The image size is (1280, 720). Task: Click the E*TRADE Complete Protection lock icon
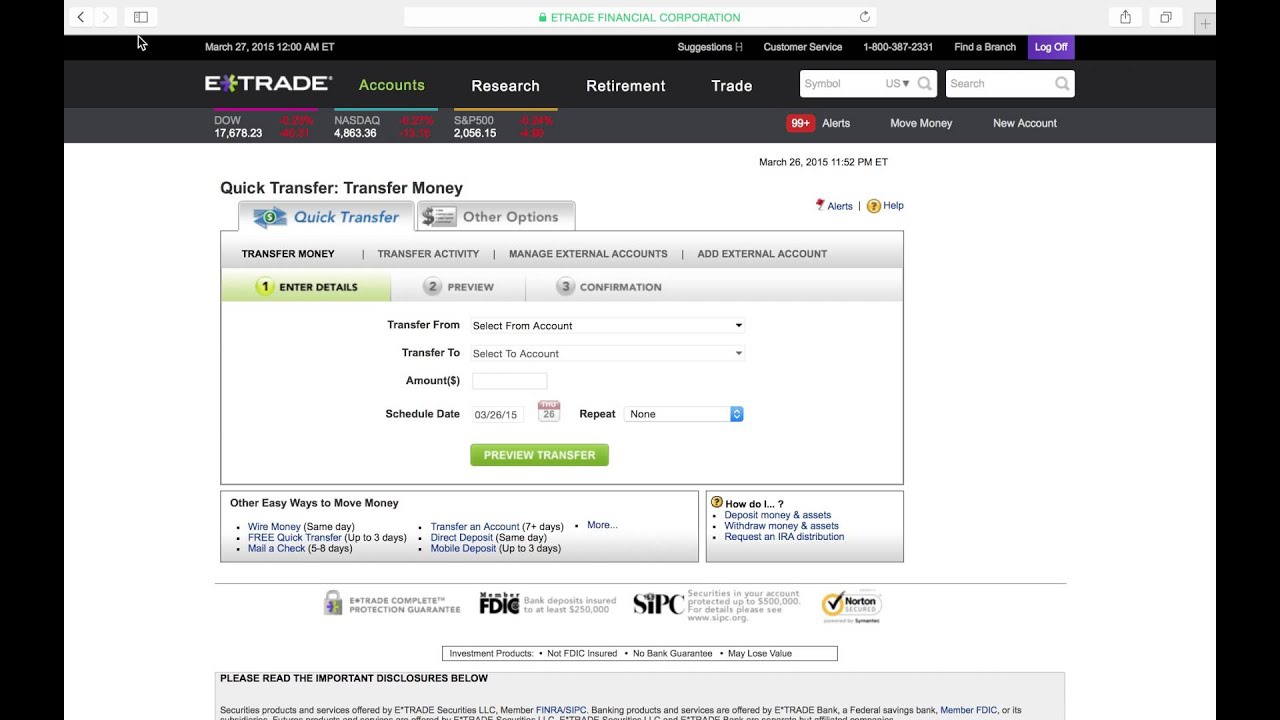(x=333, y=602)
